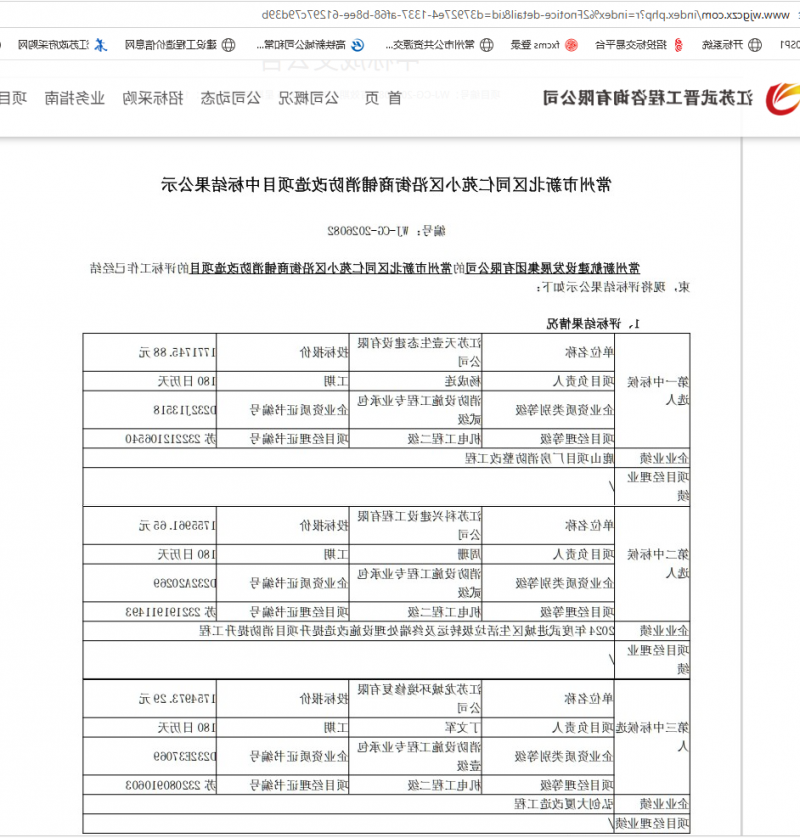The image size is (800, 838).
Task: Click the project manager name 丁文军
Action: tap(463, 728)
